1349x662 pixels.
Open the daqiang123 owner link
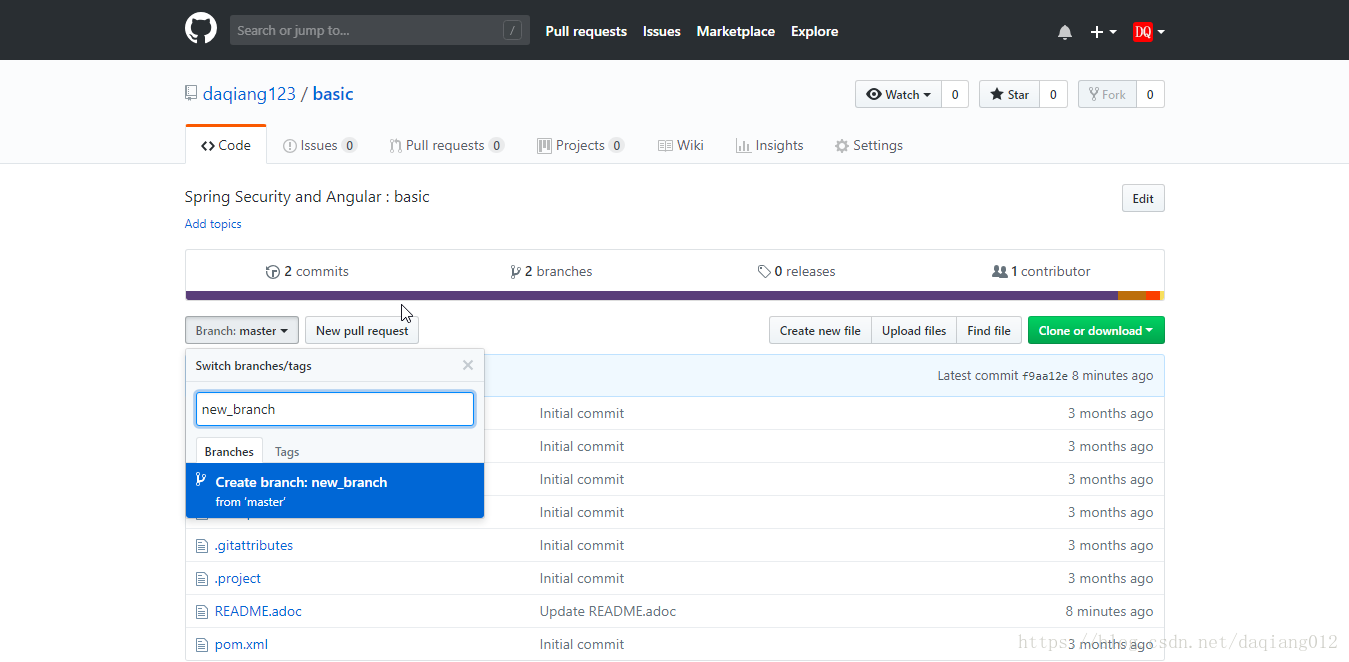pyautogui.click(x=249, y=94)
